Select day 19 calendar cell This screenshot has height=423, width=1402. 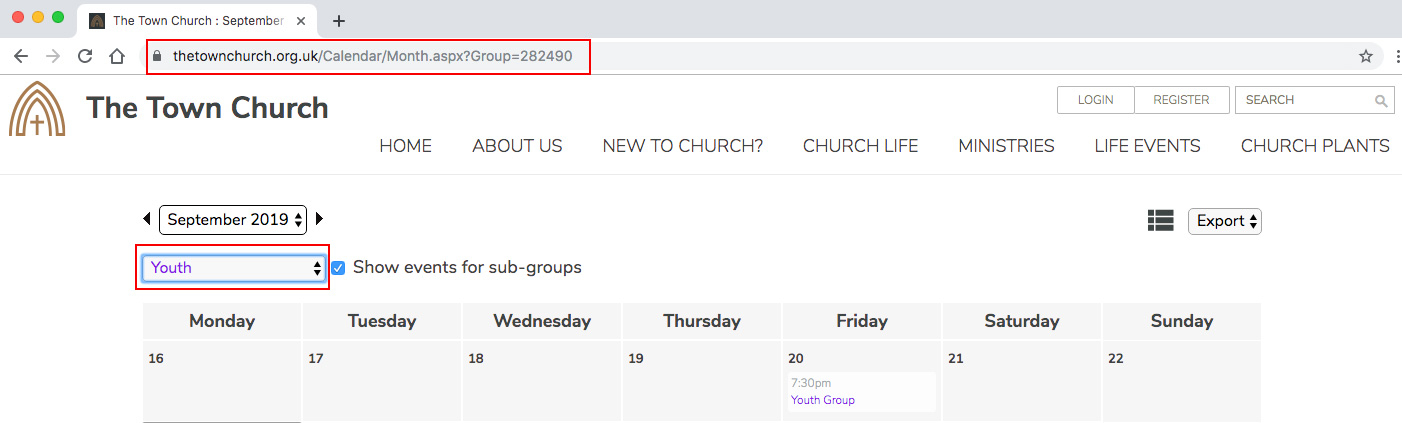click(x=702, y=382)
